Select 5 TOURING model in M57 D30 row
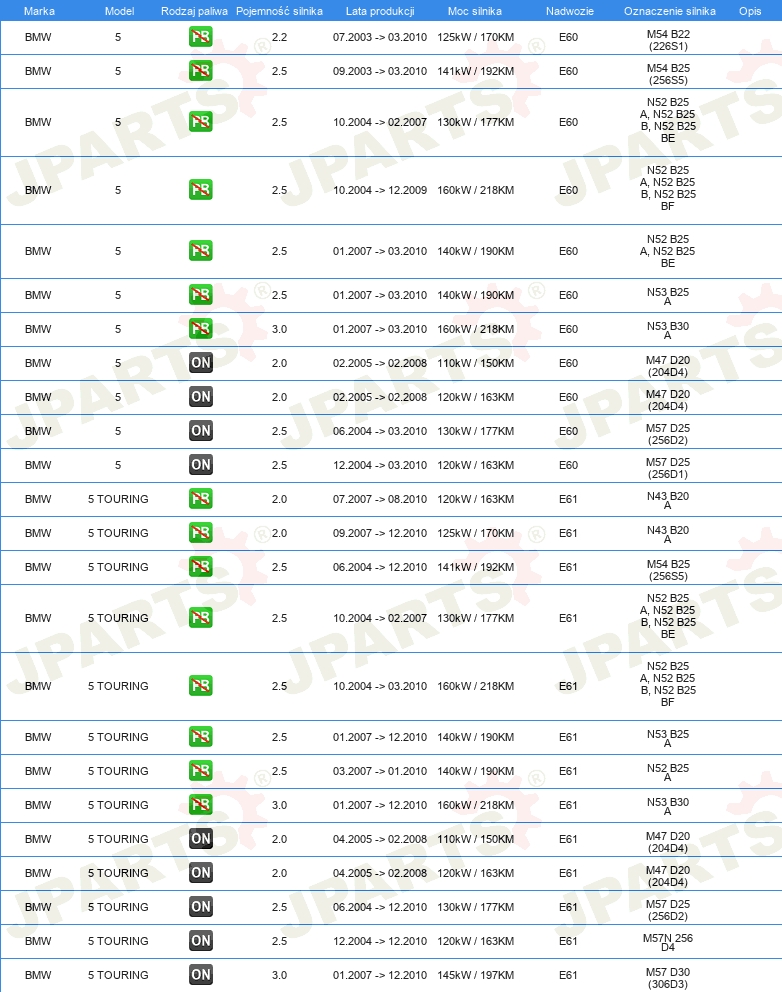 [118, 975]
